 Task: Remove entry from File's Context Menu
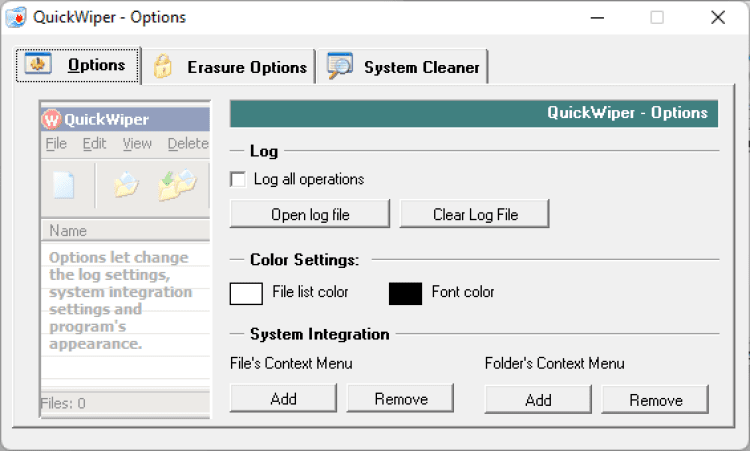(x=401, y=399)
